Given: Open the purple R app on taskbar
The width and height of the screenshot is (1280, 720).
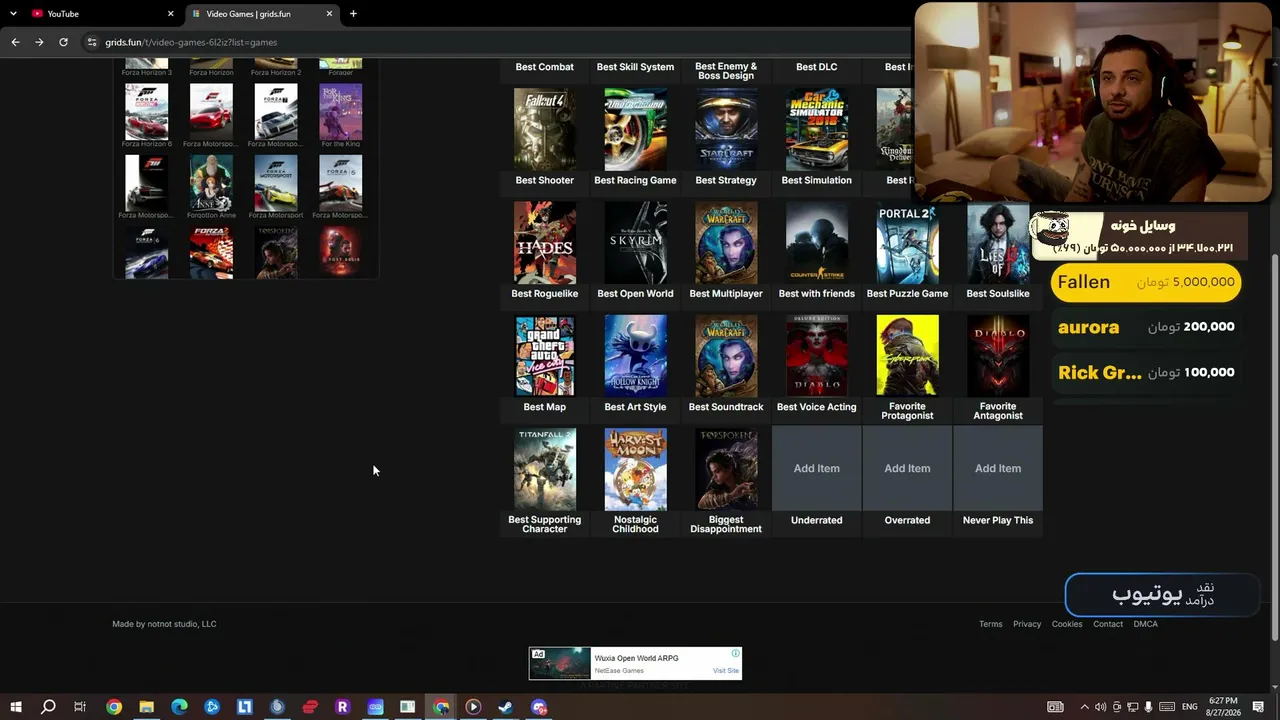Looking at the screenshot, I should tap(342, 707).
